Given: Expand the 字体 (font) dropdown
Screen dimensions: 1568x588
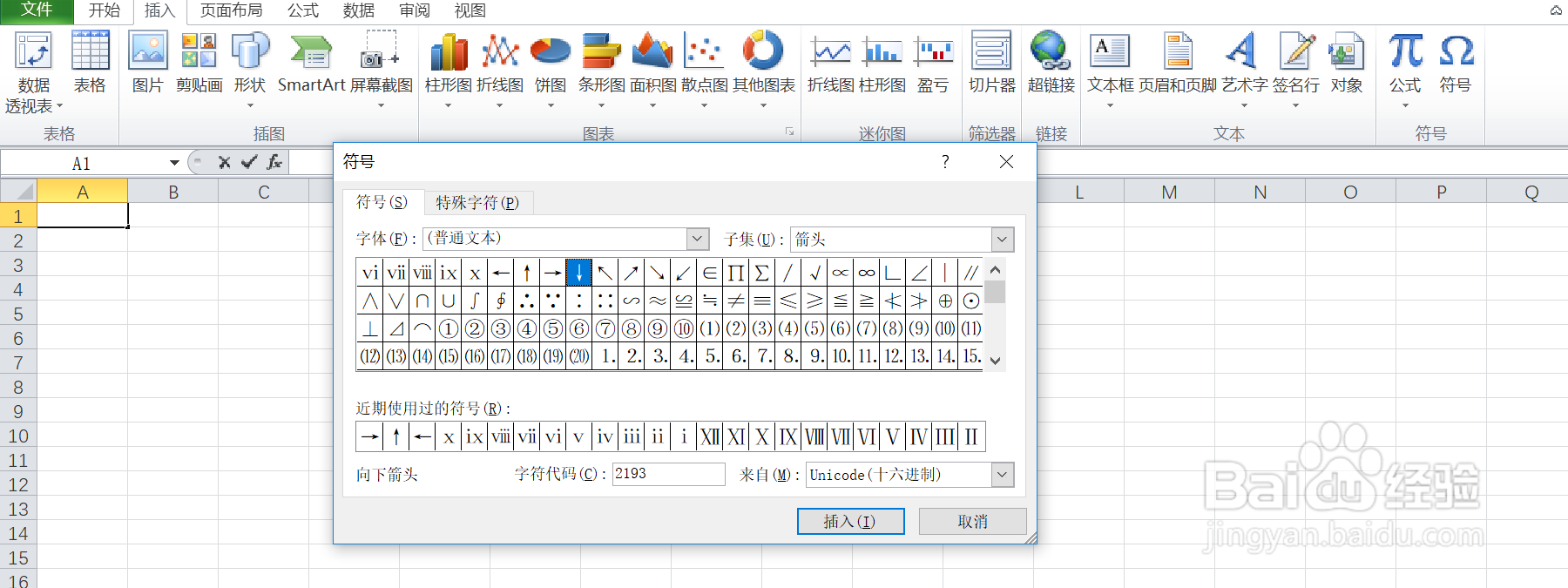Looking at the screenshot, I should click(x=698, y=239).
